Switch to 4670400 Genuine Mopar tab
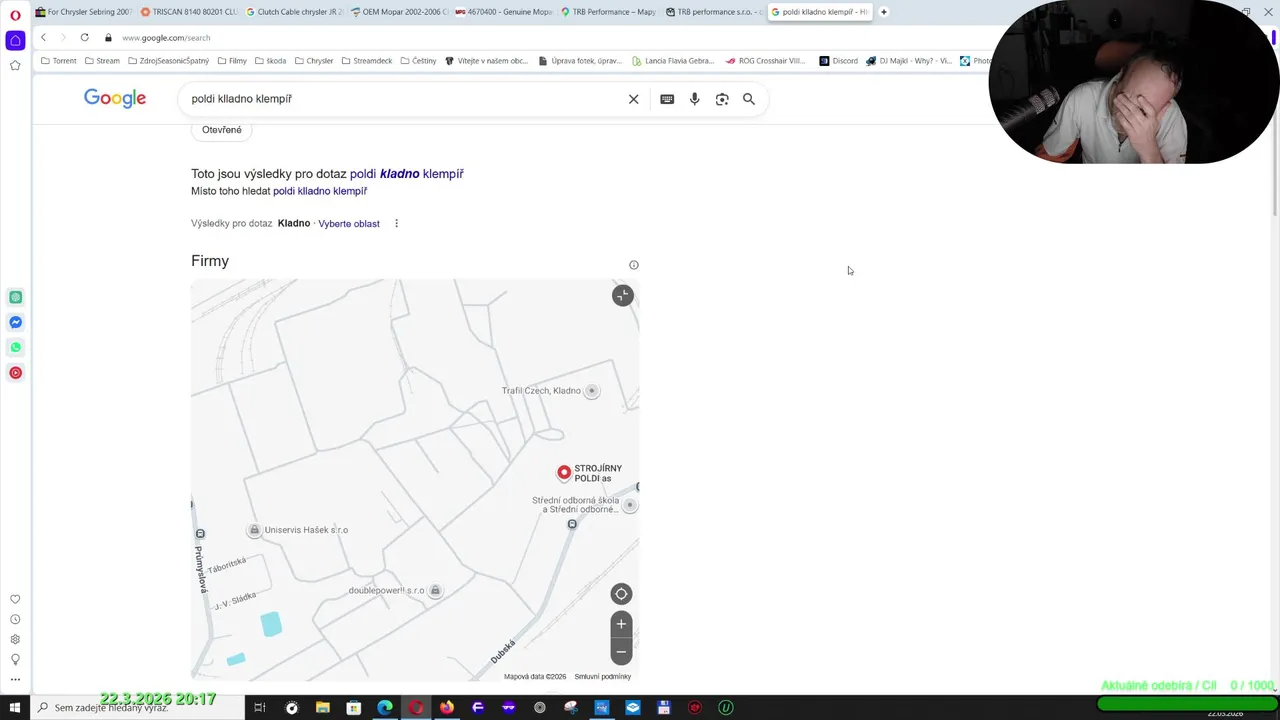The width and height of the screenshot is (1280, 720). (x=505, y=12)
